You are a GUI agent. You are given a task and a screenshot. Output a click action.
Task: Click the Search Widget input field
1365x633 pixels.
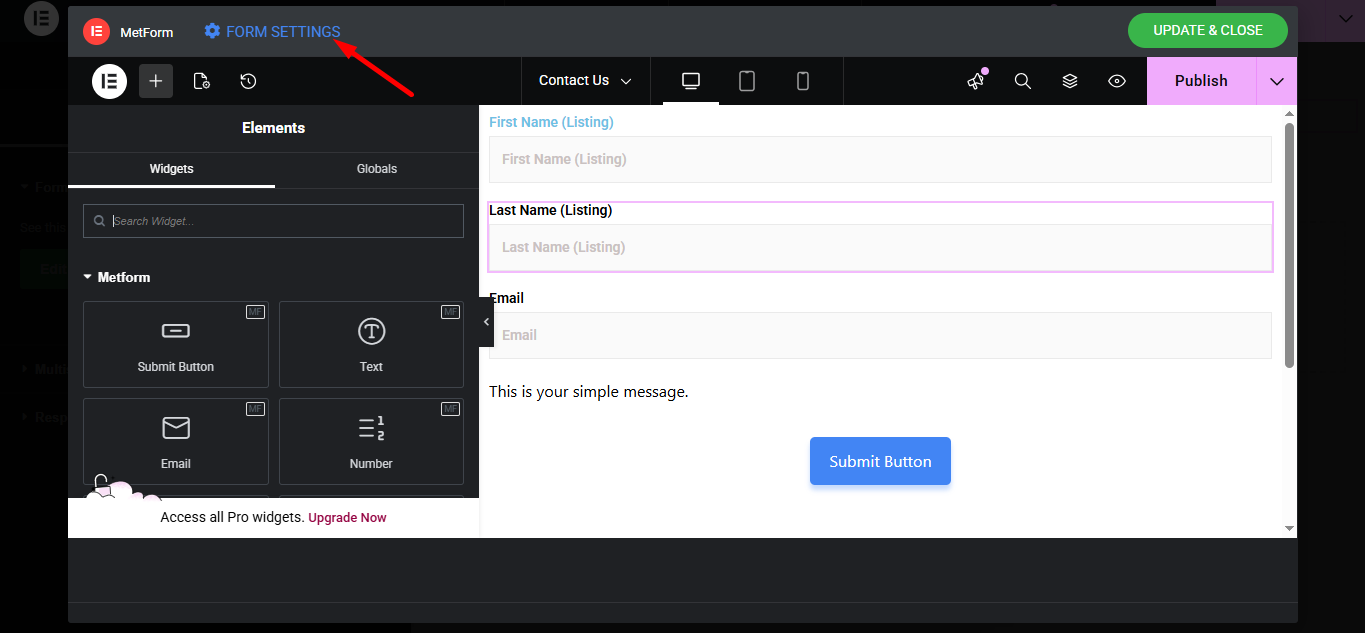tap(280, 221)
